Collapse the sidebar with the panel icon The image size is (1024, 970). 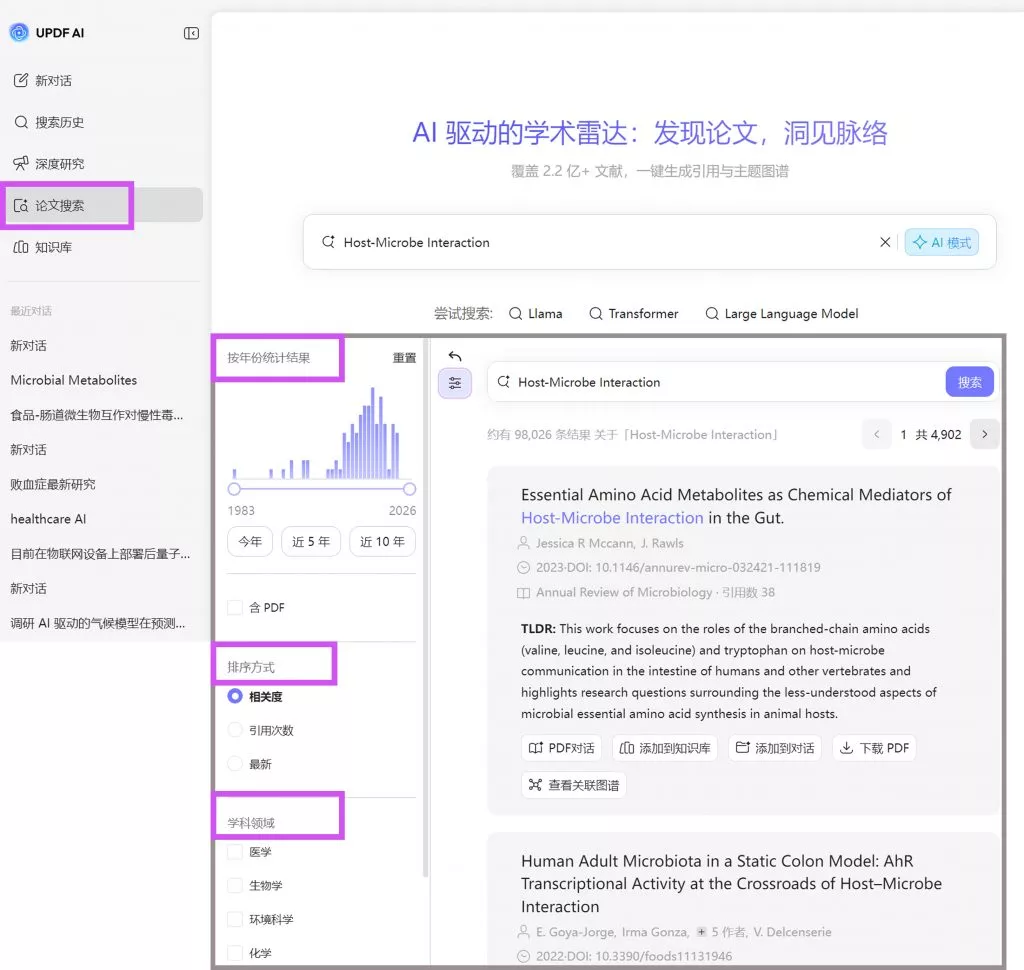191,33
